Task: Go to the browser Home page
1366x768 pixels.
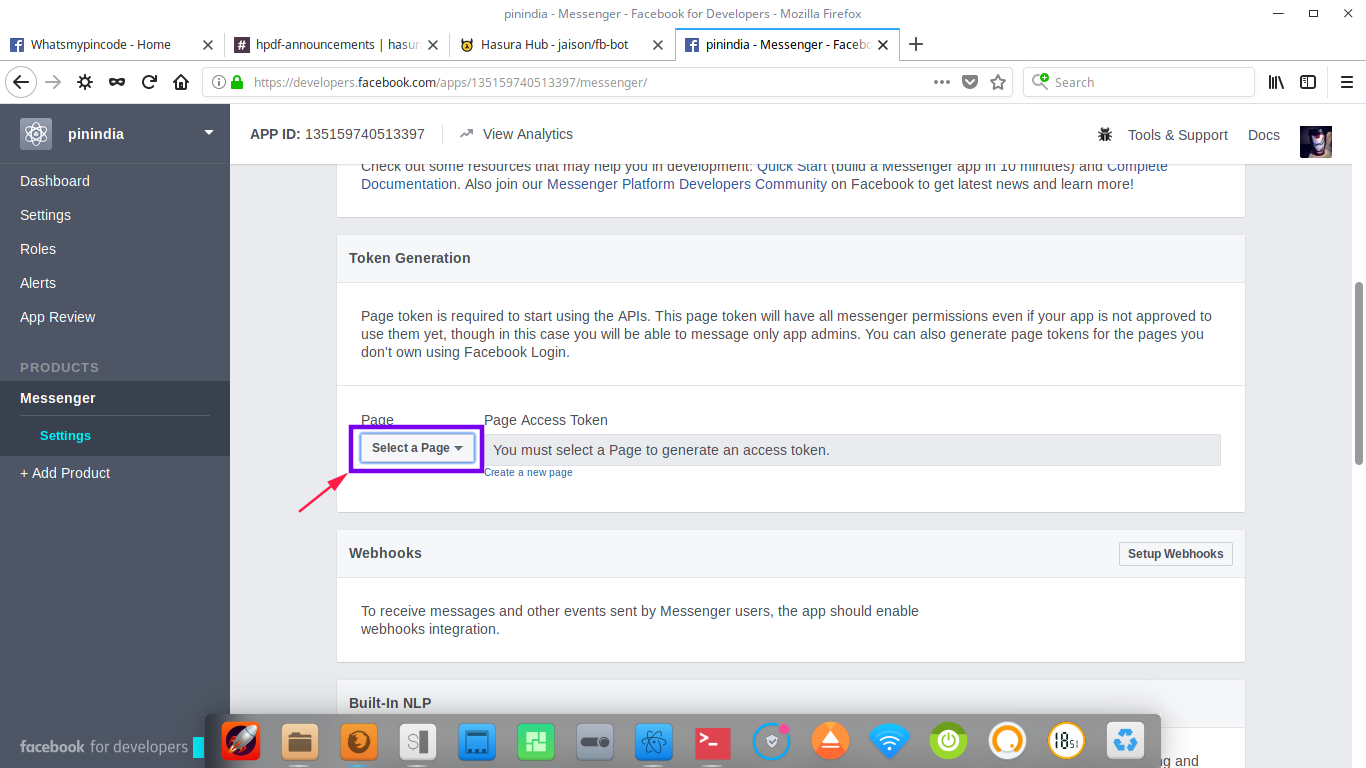Action: [181, 82]
